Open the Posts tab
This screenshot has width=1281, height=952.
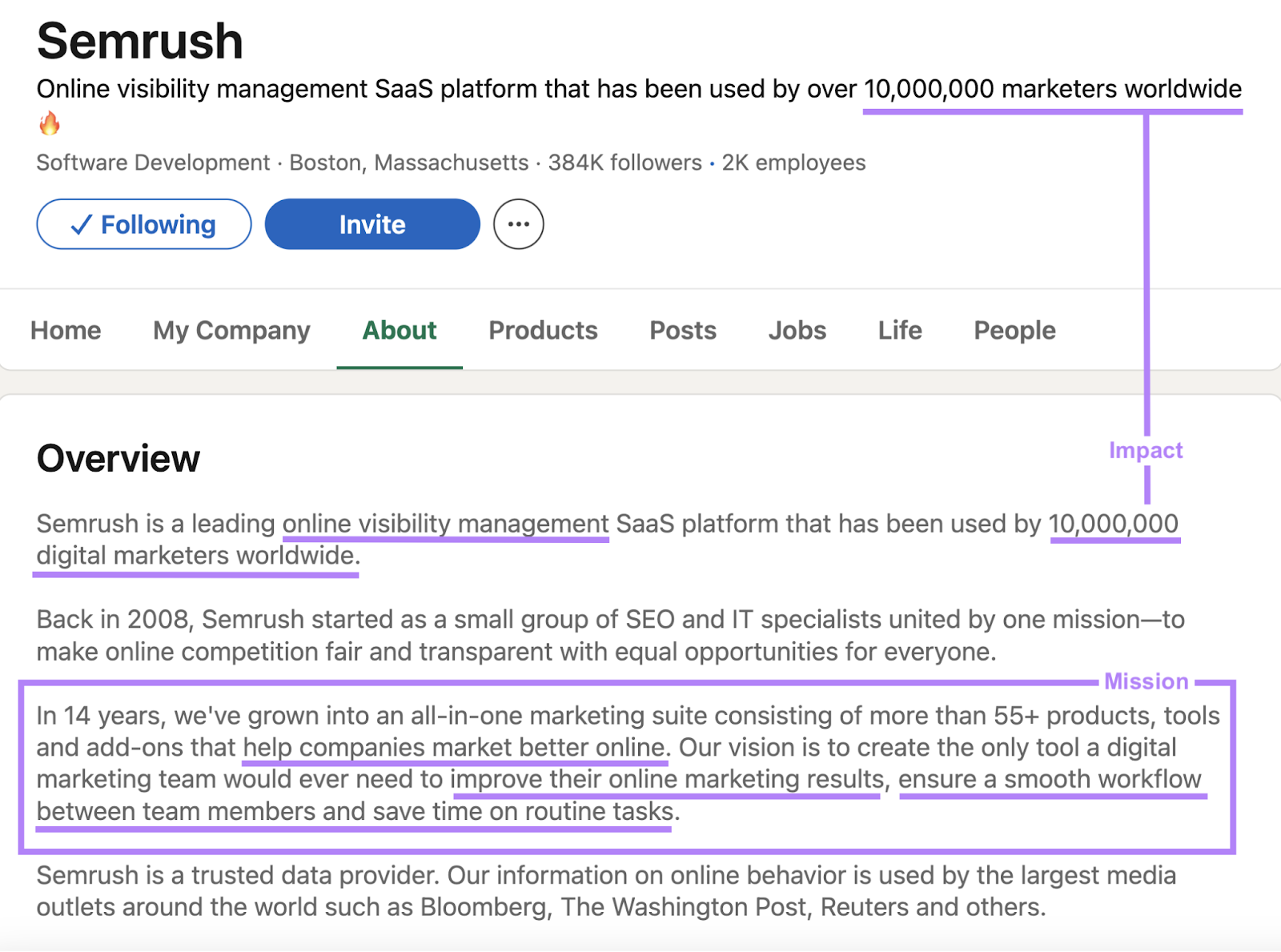point(682,330)
